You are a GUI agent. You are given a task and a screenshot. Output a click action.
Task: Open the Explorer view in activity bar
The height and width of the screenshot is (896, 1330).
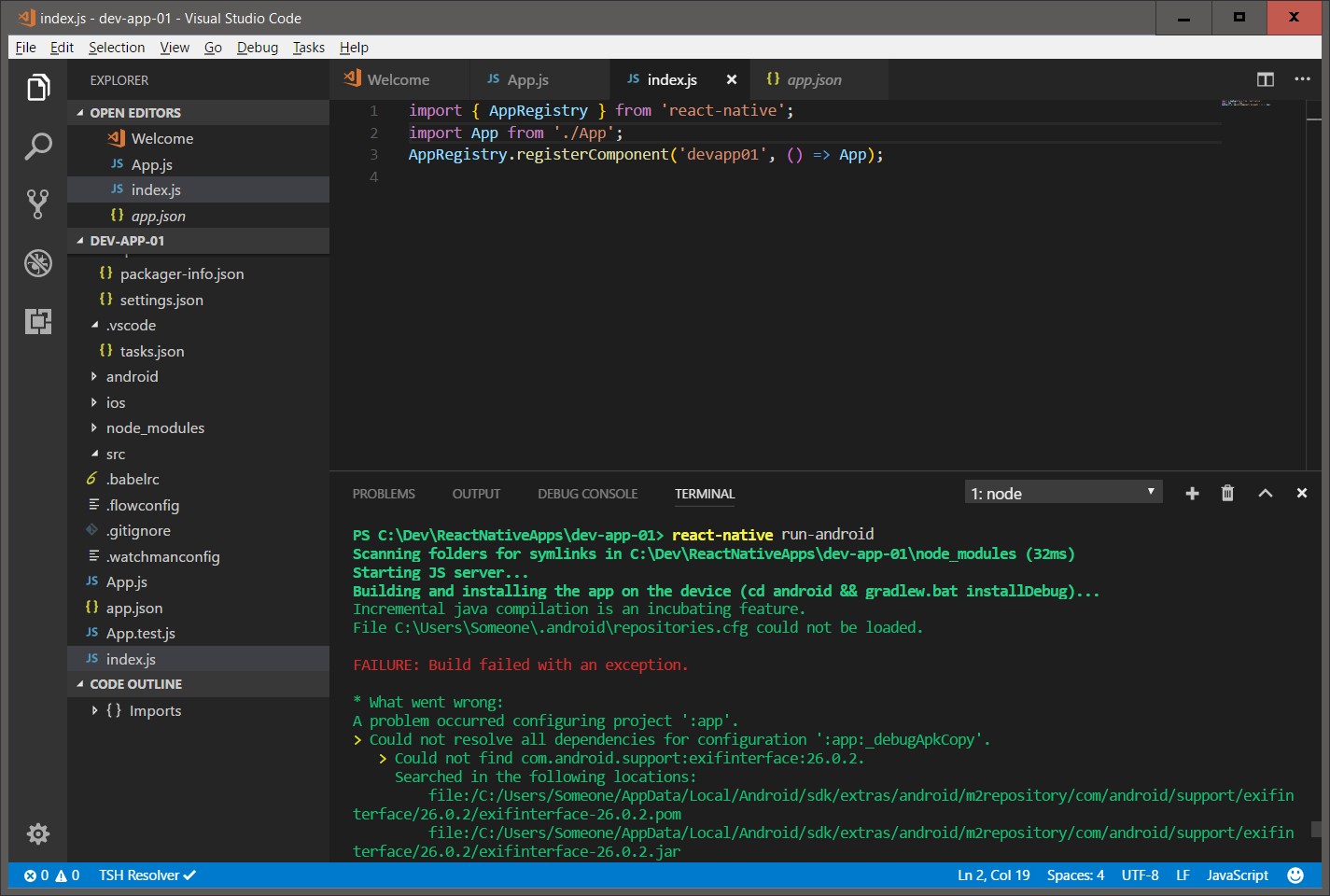(x=38, y=88)
